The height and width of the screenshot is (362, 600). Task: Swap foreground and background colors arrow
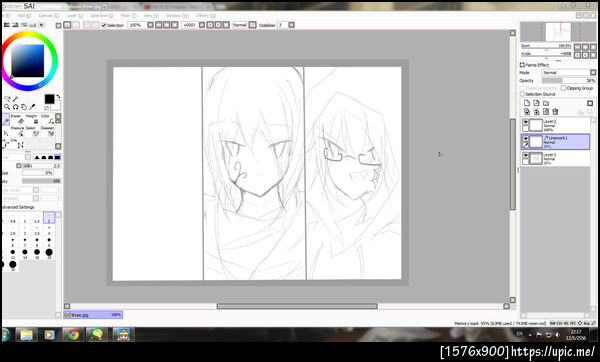point(58,97)
